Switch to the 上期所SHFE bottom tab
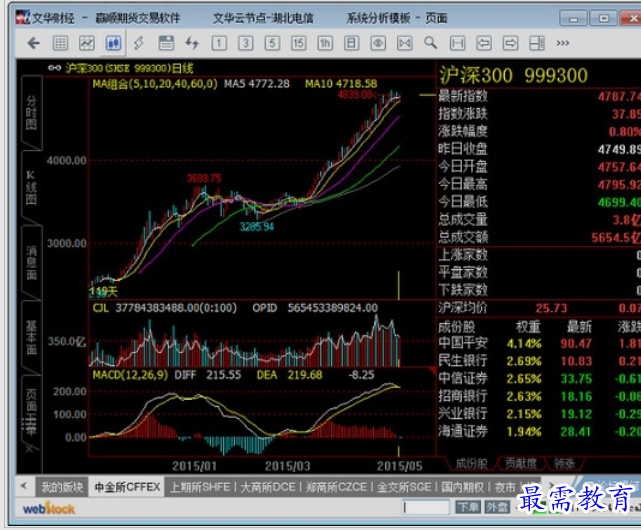 click(200, 487)
